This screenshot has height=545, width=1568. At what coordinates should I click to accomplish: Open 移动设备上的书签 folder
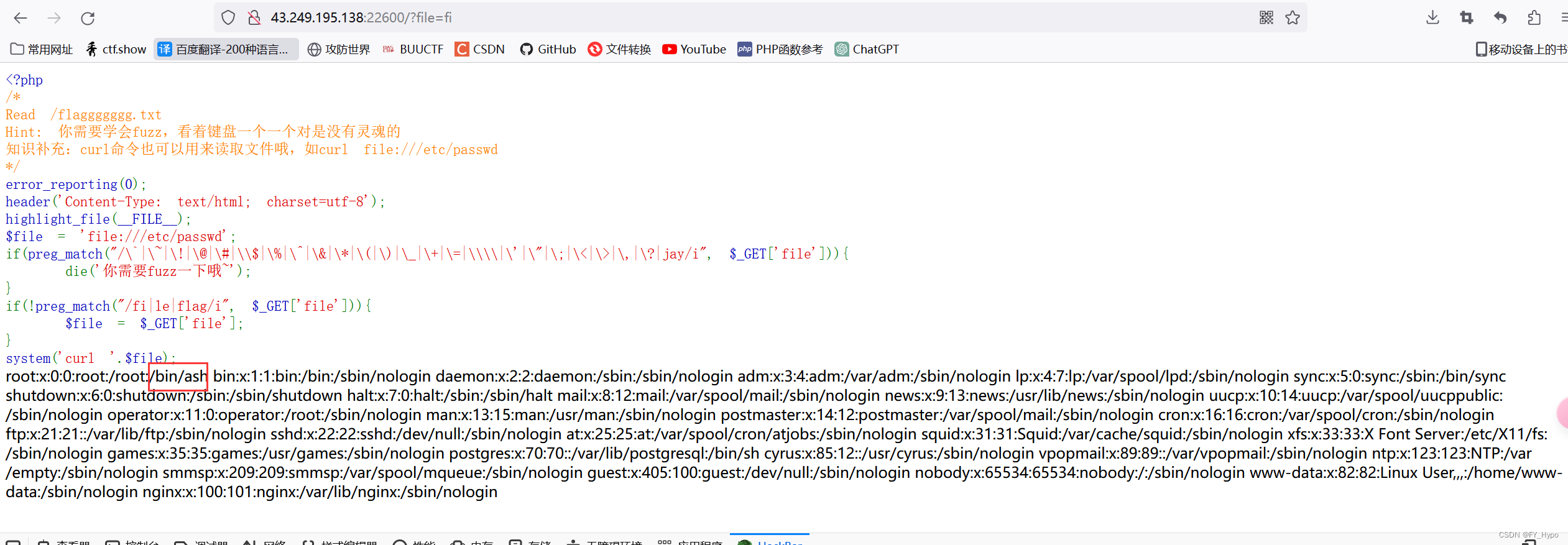click(x=1521, y=49)
